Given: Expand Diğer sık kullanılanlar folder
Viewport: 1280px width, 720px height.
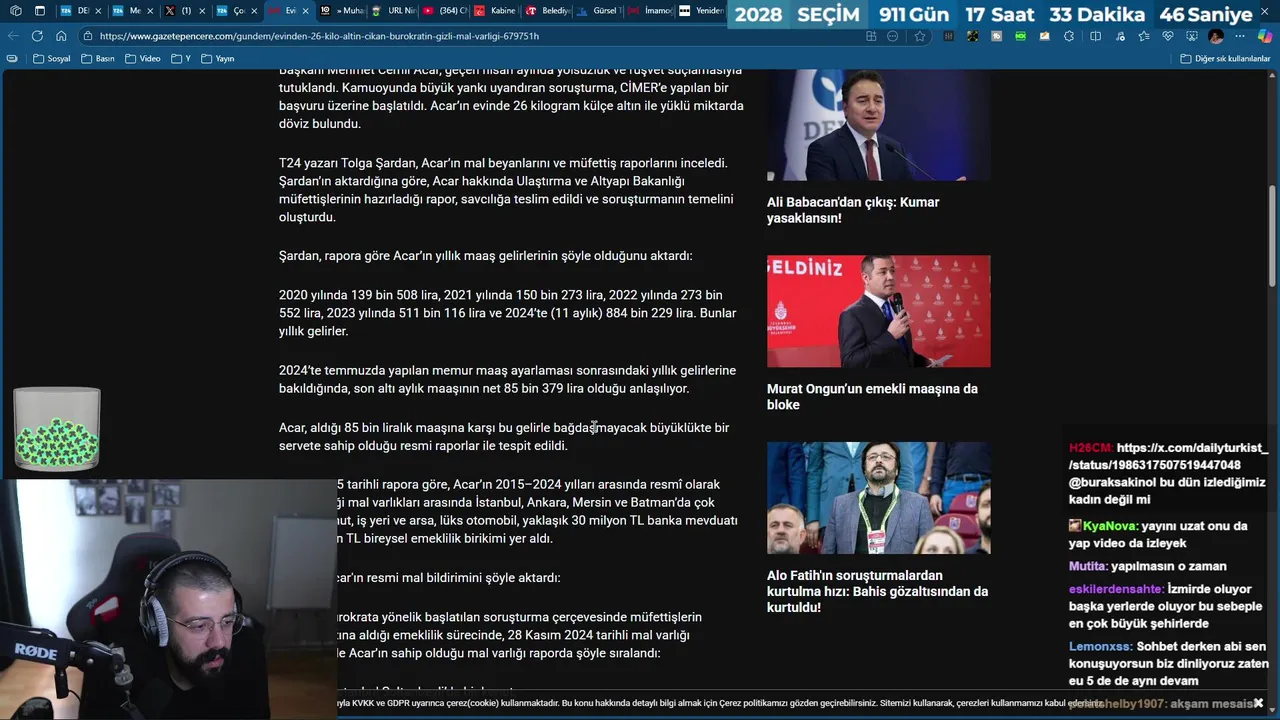Looking at the screenshot, I should [1225, 59].
